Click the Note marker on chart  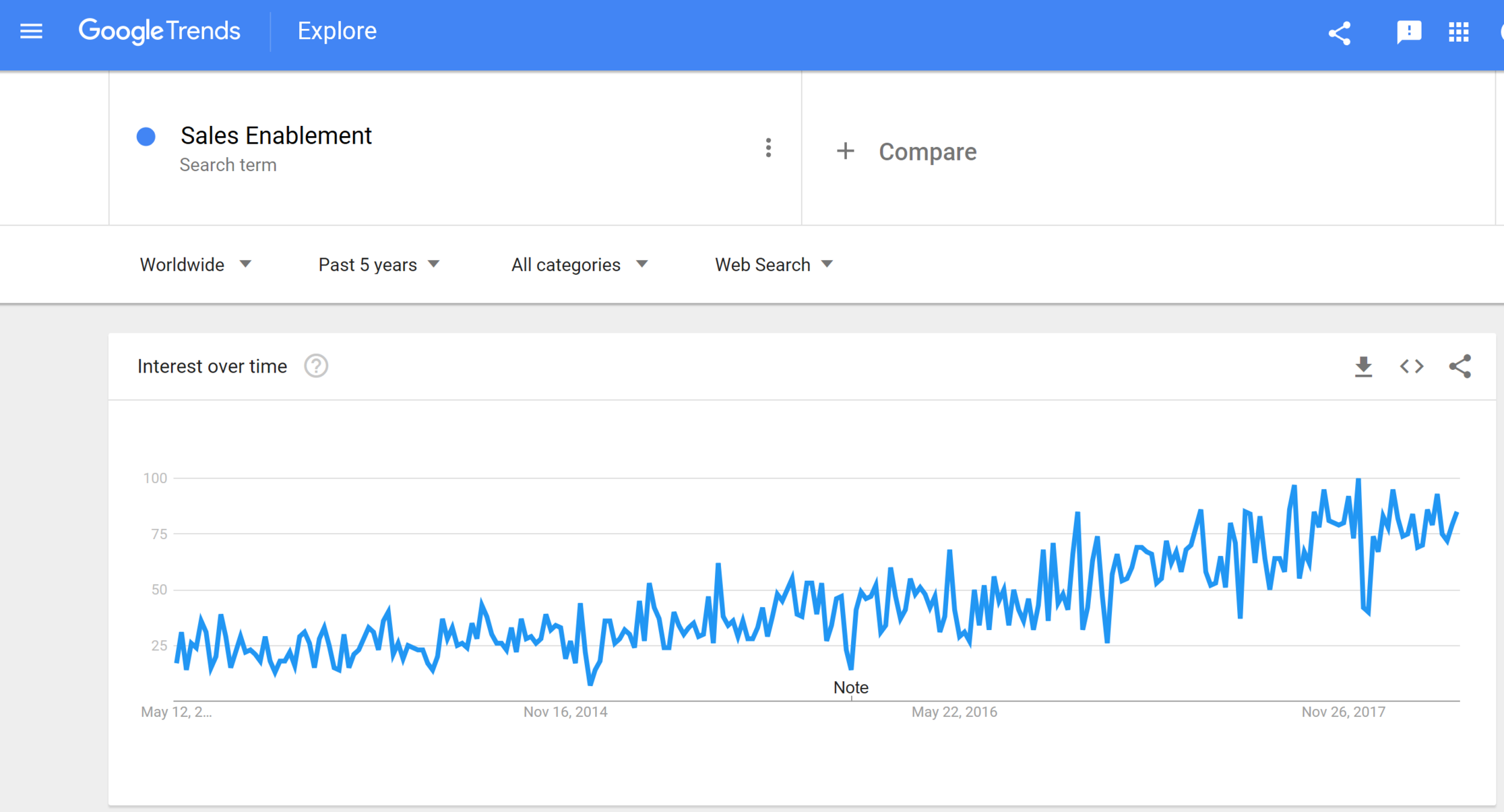850,688
